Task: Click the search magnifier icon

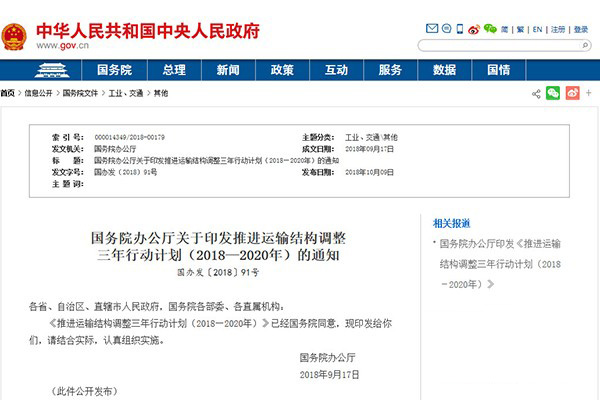Action: coord(583,45)
